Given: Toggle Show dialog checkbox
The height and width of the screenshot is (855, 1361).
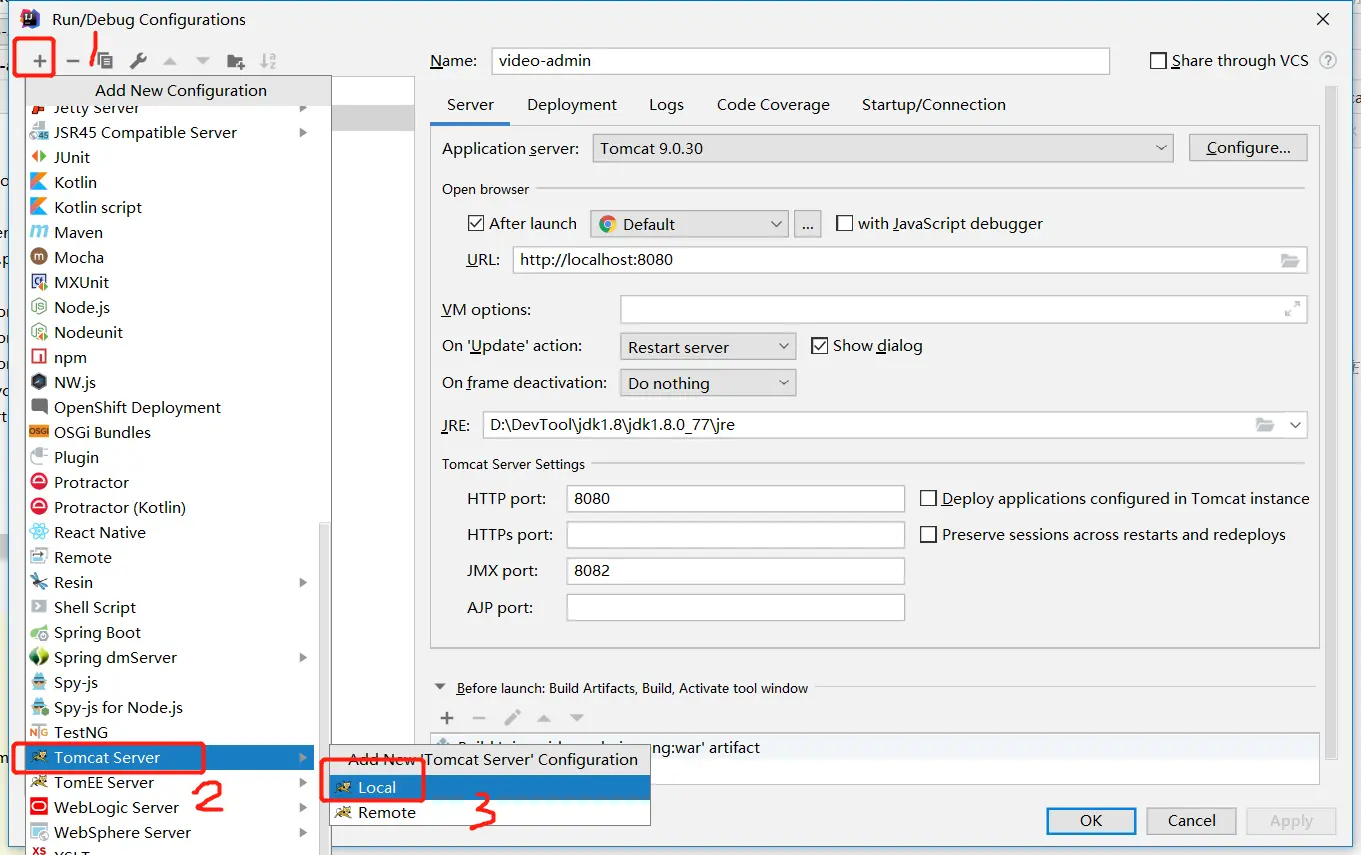Looking at the screenshot, I should [819, 345].
